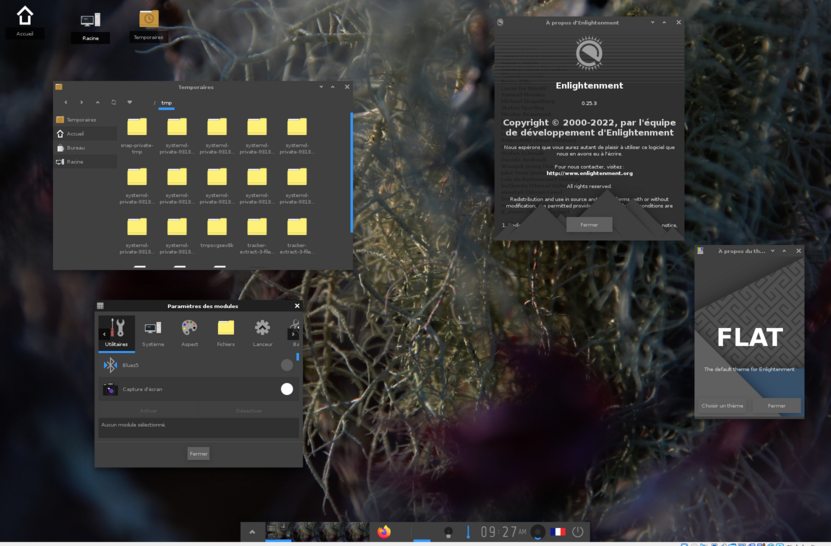Click the module list scrollbar
This screenshot has height=546, width=831.
point(297,357)
